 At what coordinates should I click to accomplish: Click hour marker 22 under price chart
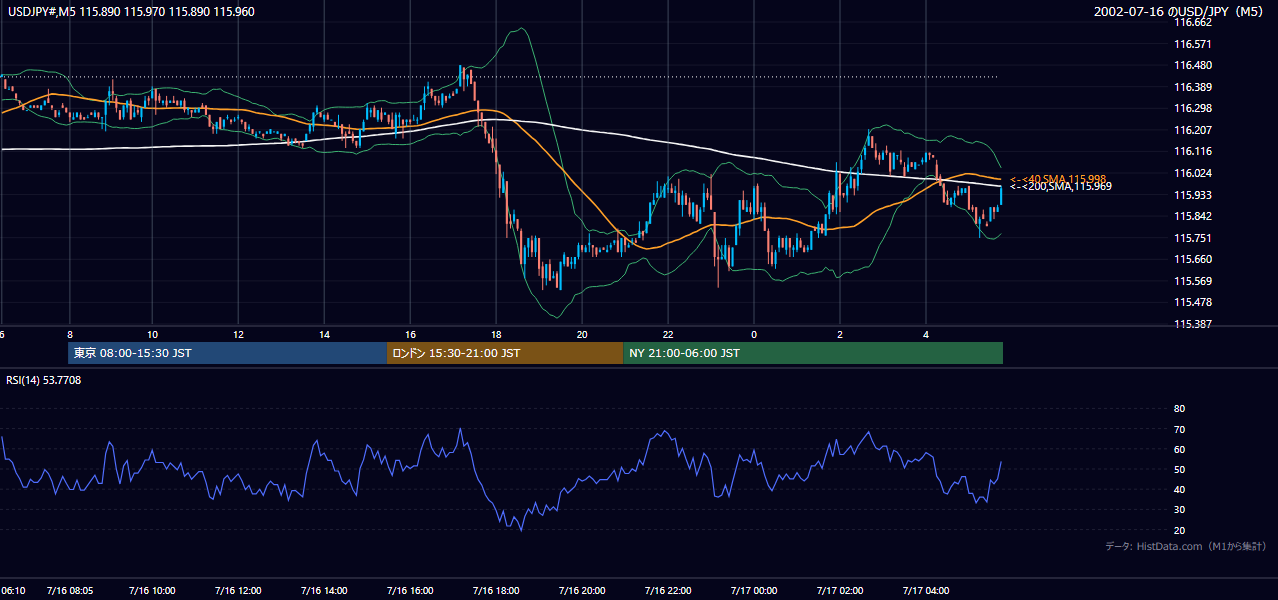coord(668,334)
